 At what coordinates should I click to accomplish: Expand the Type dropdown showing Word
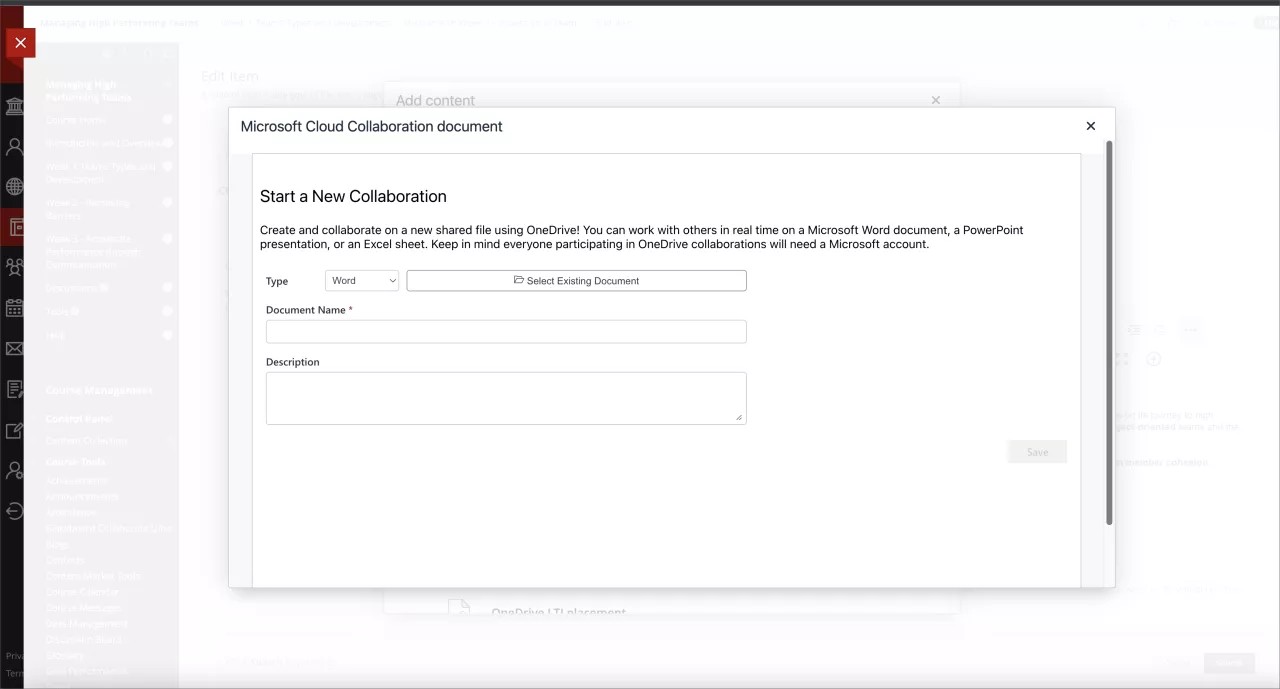coord(362,281)
